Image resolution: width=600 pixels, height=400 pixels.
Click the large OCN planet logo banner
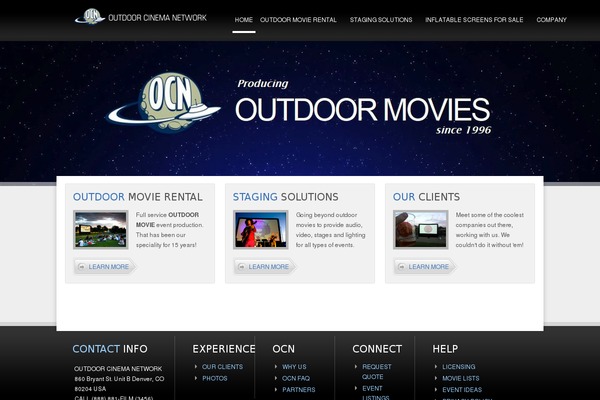click(164, 102)
